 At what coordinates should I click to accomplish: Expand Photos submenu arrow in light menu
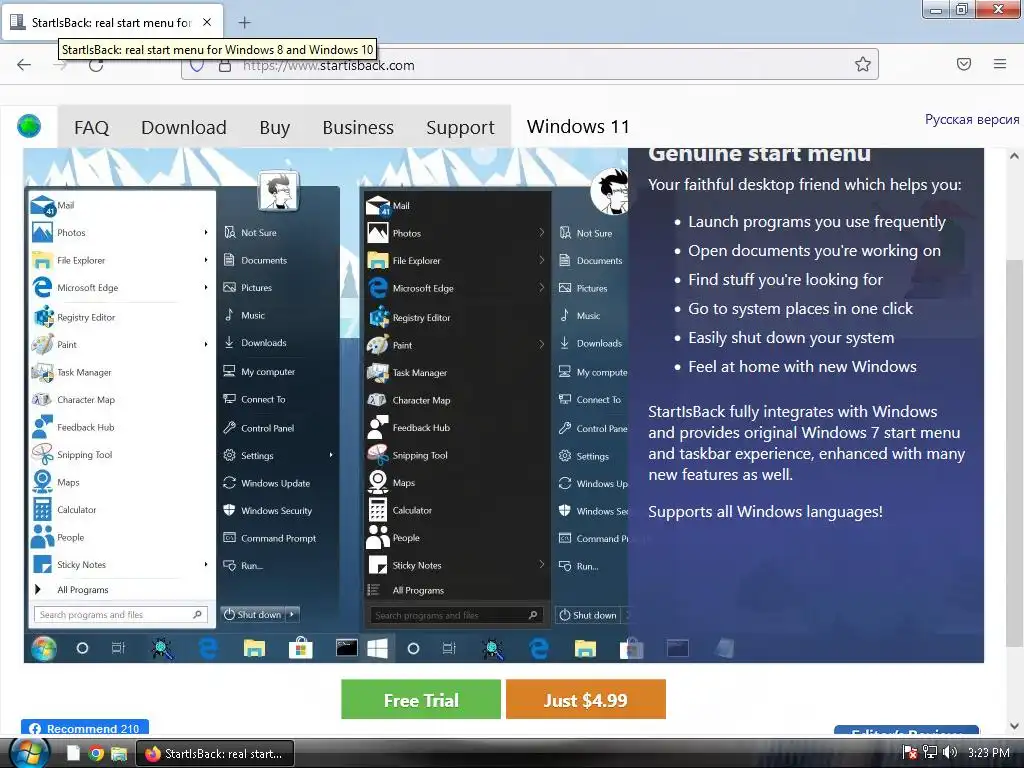click(206, 232)
